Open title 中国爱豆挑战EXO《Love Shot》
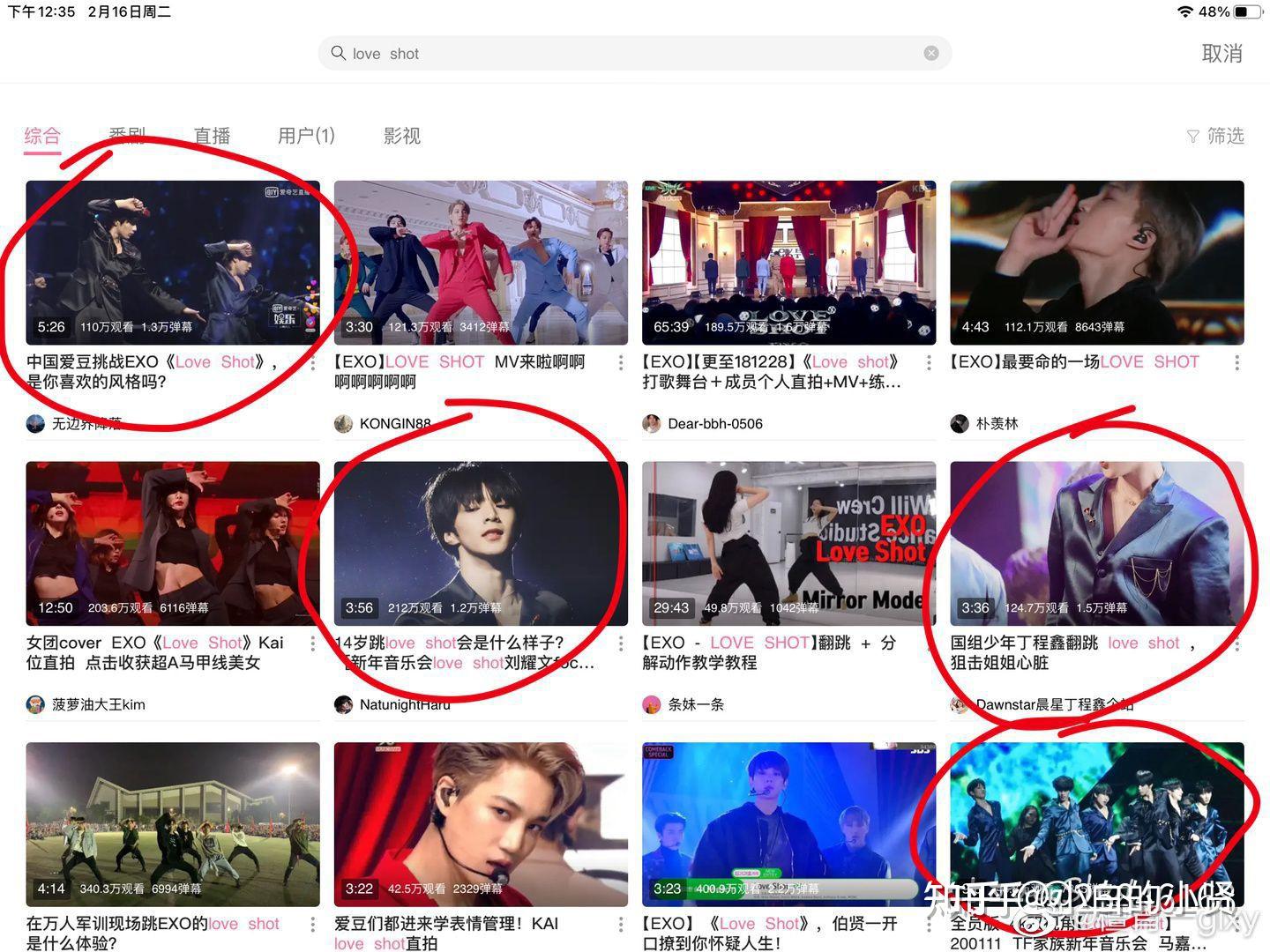Image resolution: width=1270 pixels, height=952 pixels. [152, 372]
